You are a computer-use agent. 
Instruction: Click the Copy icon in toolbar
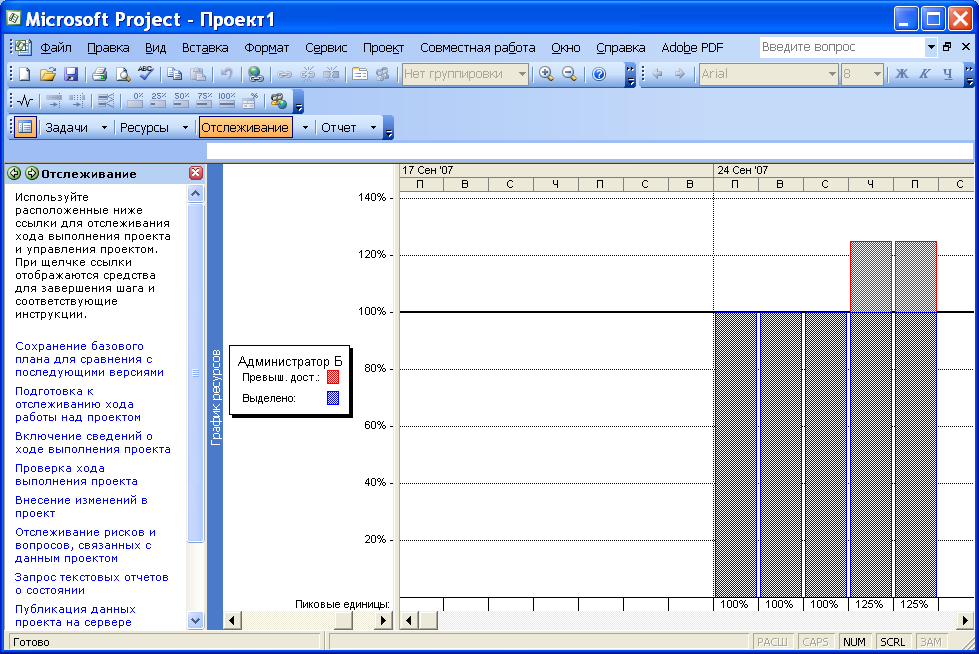[x=175, y=74]
